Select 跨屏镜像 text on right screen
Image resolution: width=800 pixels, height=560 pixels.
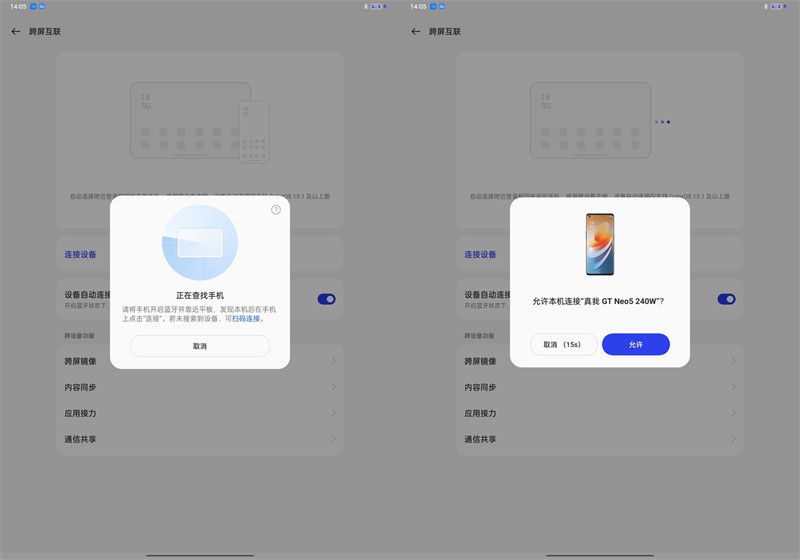[x=480, y=361]
